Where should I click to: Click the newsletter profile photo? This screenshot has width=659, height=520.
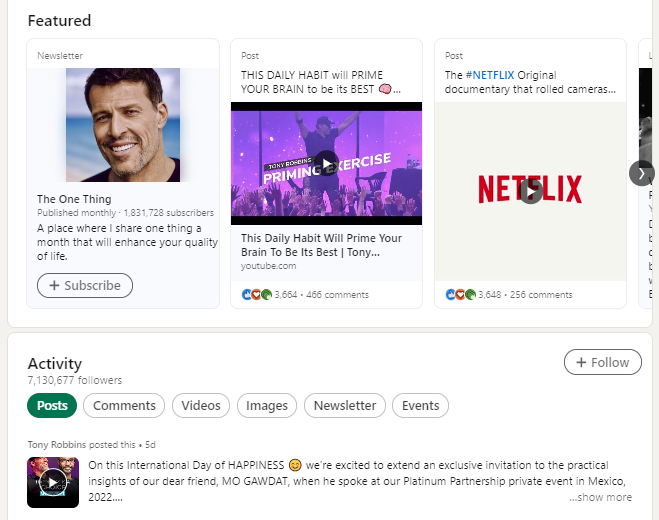tap(123, 125)
